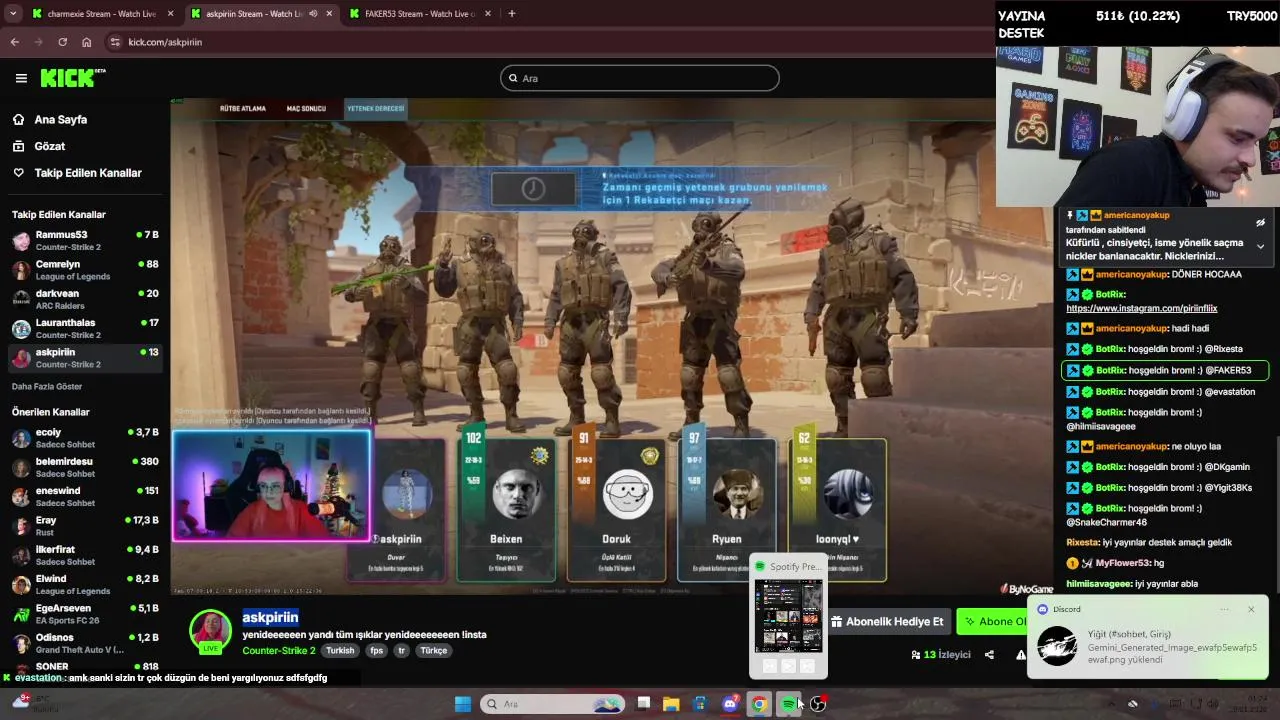Viewport: 1280px width, 720px height.
Task: Open Discord from taskbar
Action: point(730,704)
